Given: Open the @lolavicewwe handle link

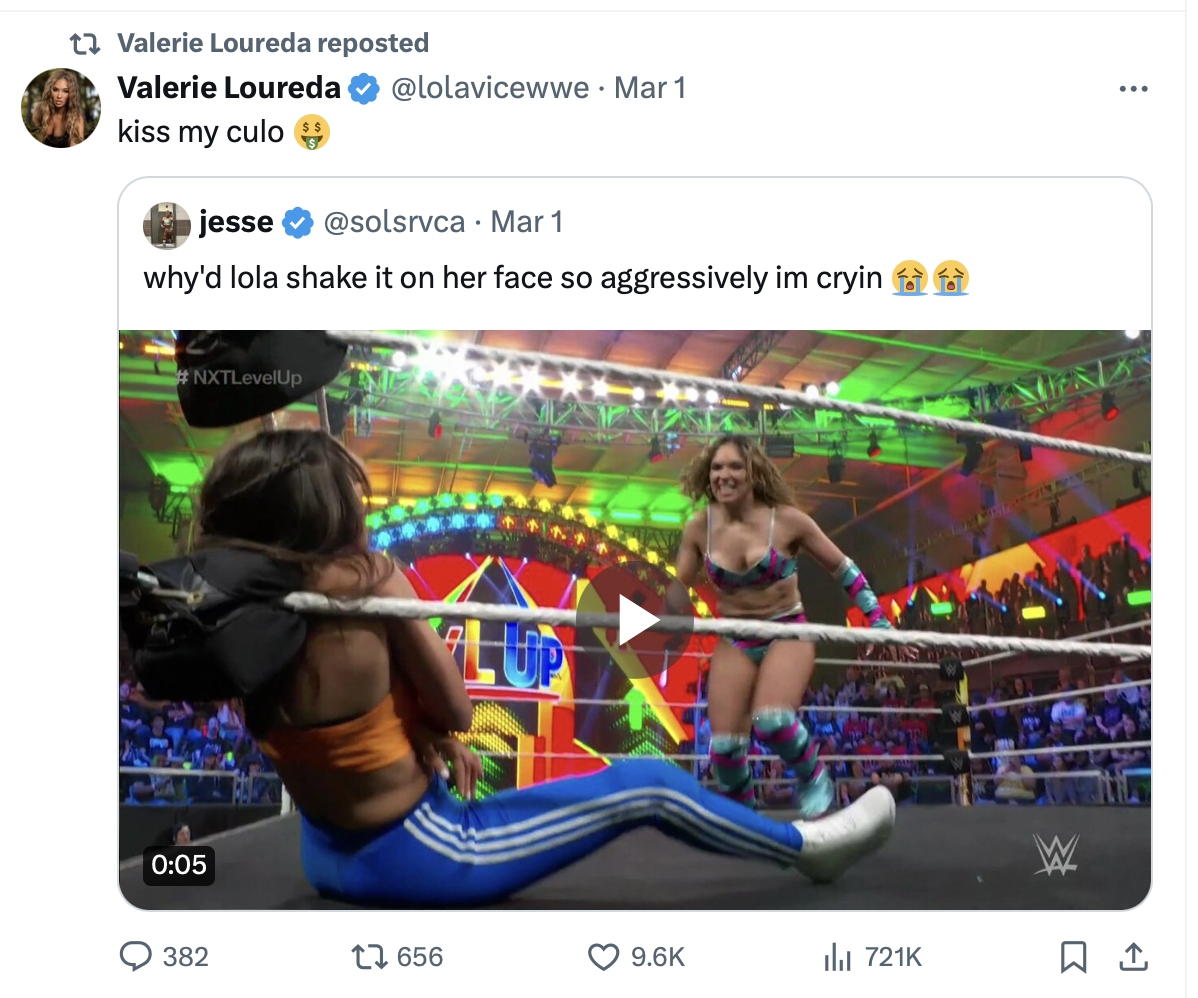Looking at the screenshot, I should (x=490, y=88).
